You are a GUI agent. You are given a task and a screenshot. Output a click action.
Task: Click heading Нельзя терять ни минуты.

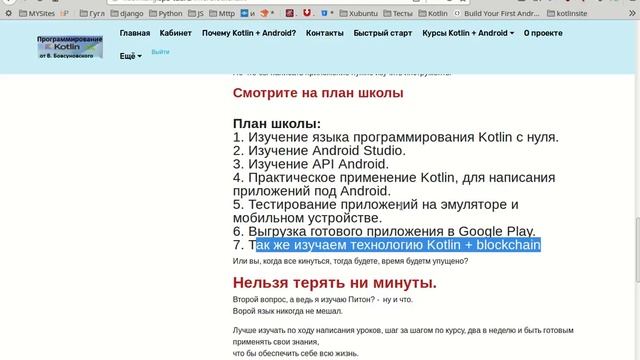pyautogui.click(x=335, y=282)
